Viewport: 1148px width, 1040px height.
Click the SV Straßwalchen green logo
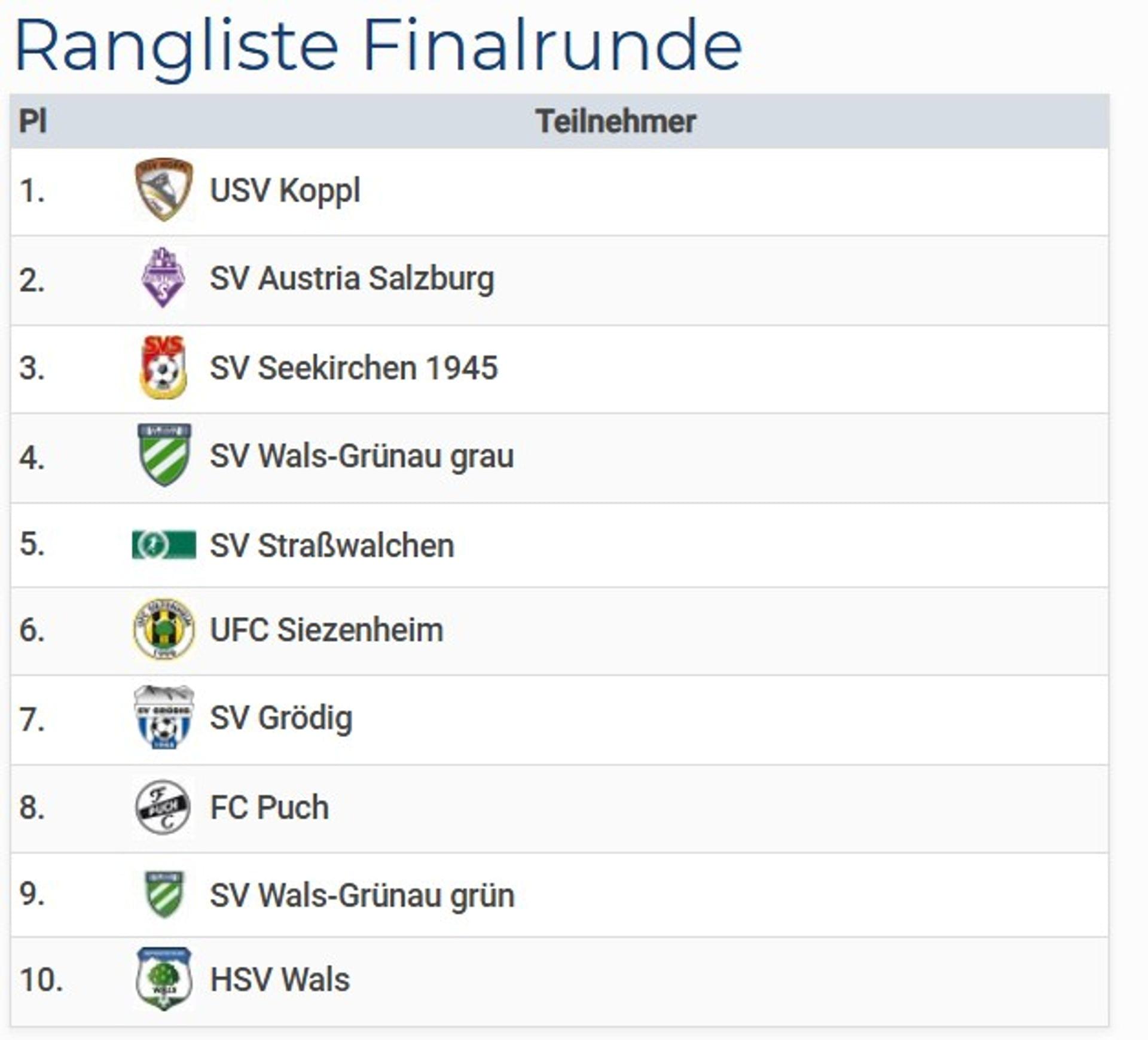click(164, 545)
